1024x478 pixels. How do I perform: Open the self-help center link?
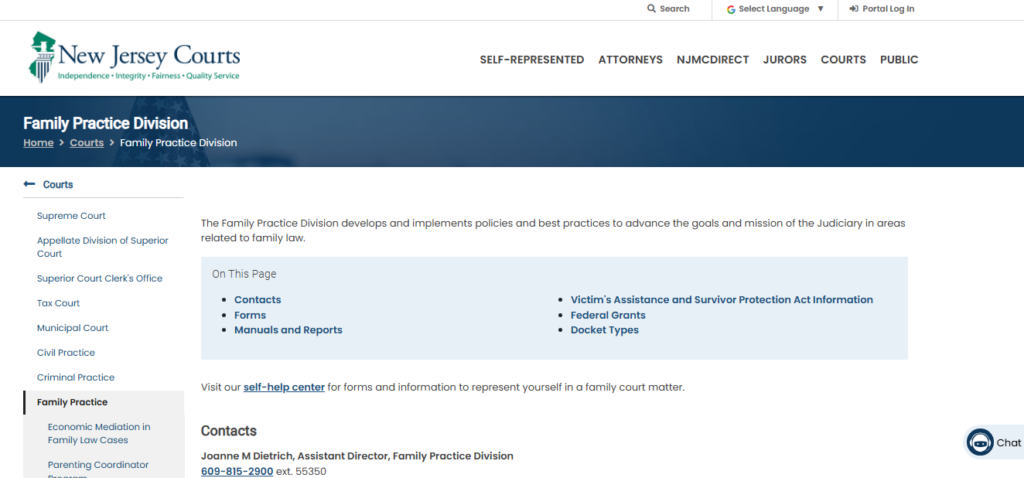(x=284, y=387)
